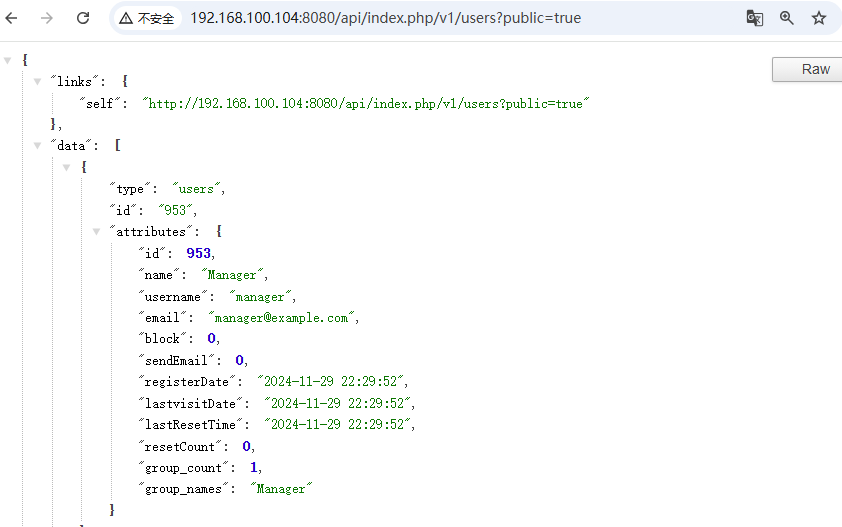Reload the current API page
The width and height of the screenshot is (842, 527).
click(x=83, y=18)
